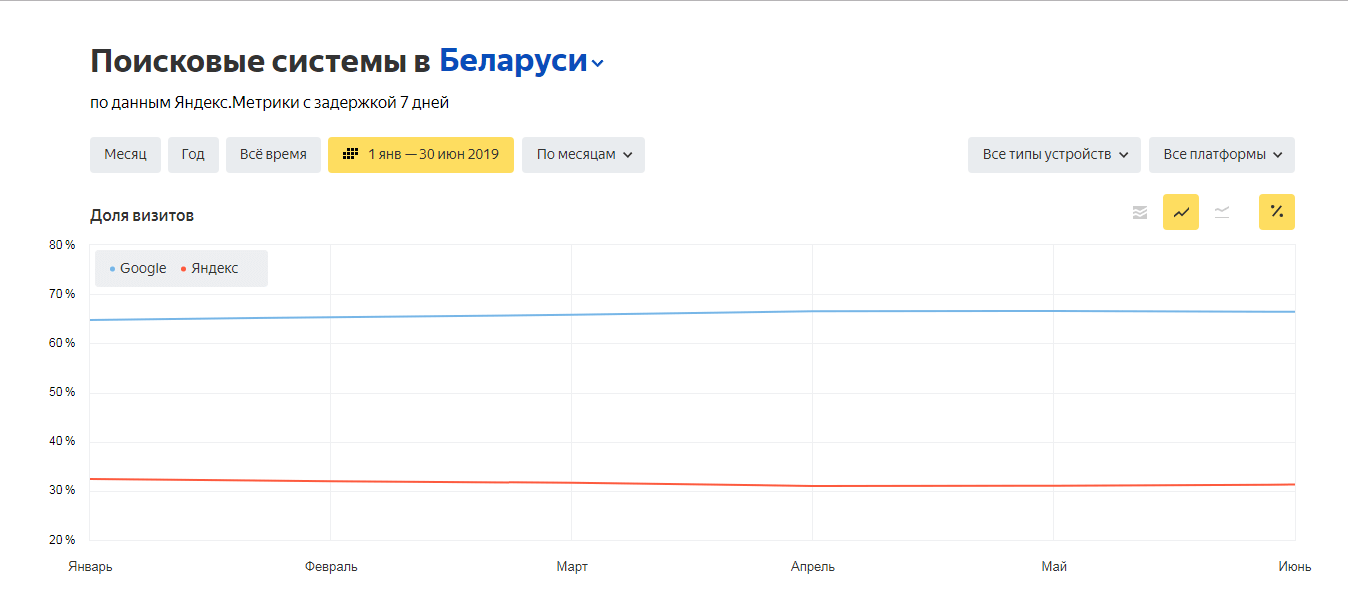Click the calendar icon on the date range button
The height and width of the screenshot is (608, 1348).
[x=352, y=154]
